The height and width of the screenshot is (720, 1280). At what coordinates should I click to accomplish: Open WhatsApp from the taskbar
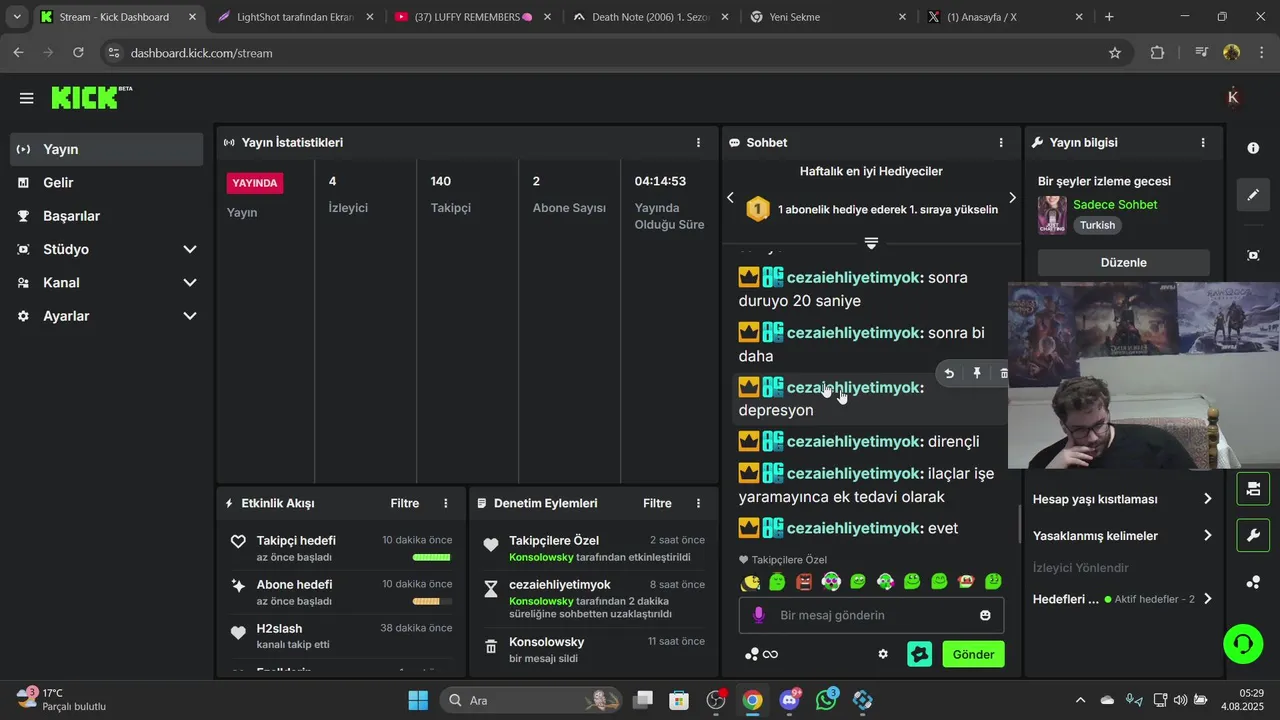[826, 700]
